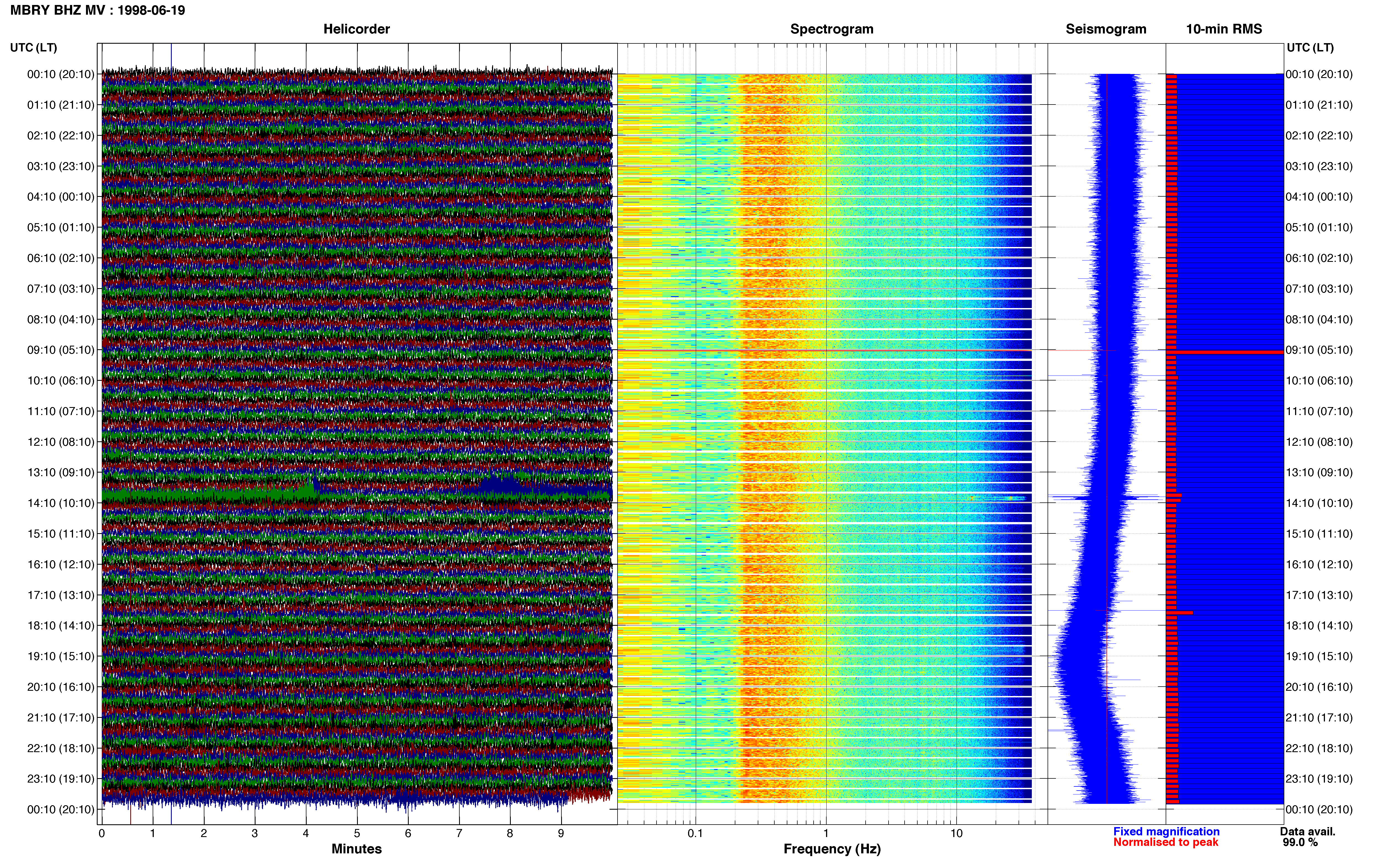The width and height of the screenshot is (1388, 868).
Task: Click the '0.1' frequency tick label
Action: [x=695, y=833]
